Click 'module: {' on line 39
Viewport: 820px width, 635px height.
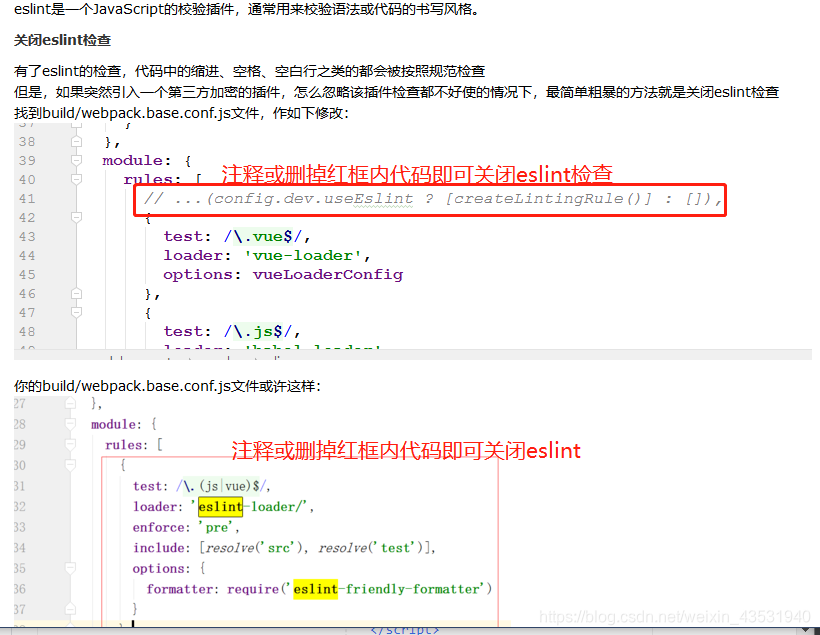click(x=146, y=160)
